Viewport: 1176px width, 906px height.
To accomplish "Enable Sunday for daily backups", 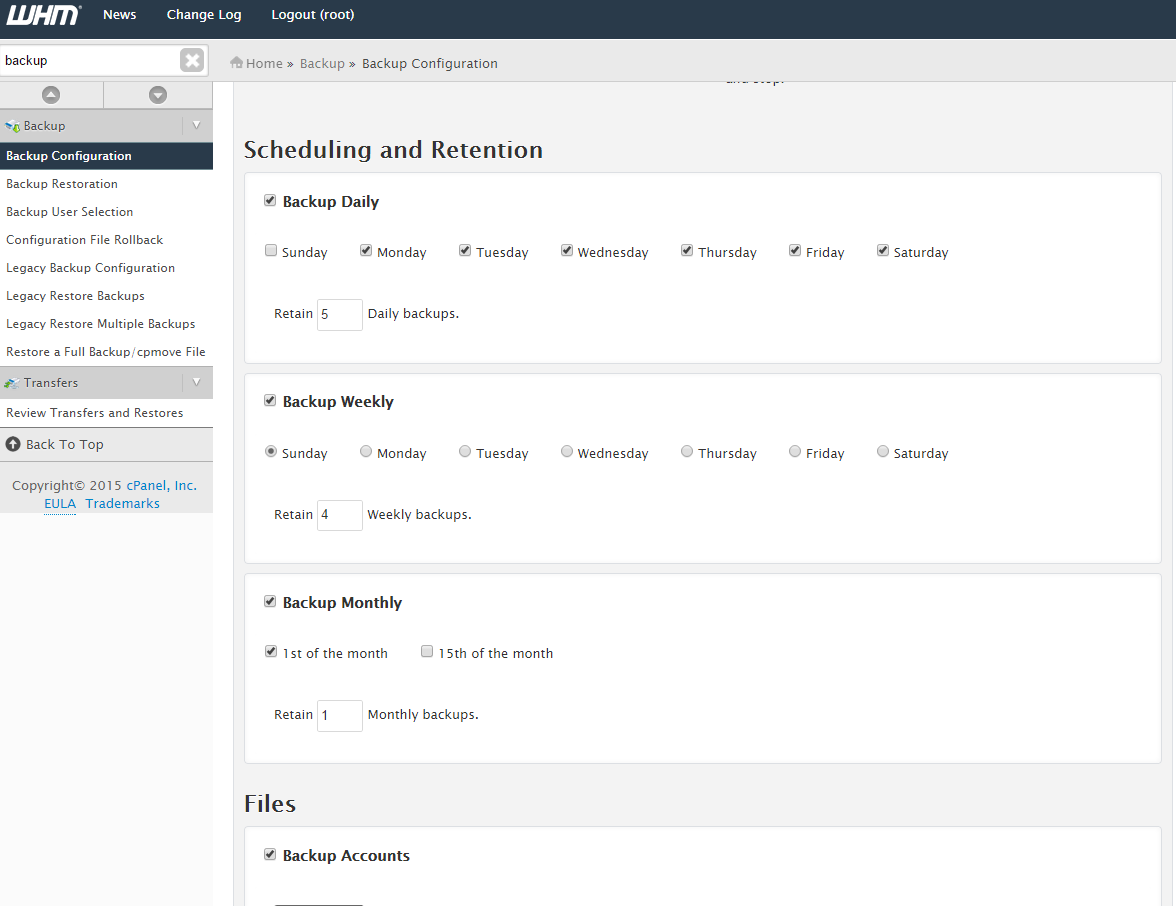I will pyautogui.click(x=271, y=251).
